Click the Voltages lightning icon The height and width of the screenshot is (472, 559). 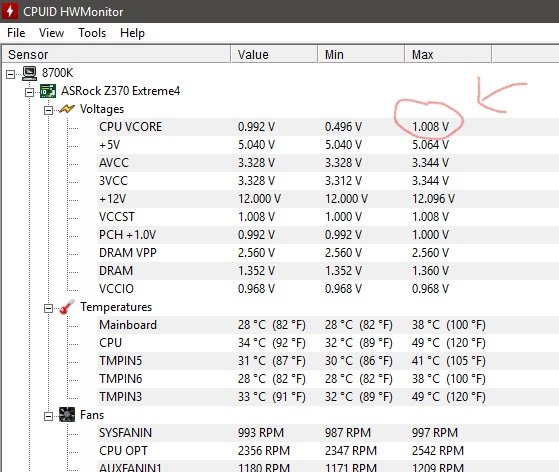67,109
